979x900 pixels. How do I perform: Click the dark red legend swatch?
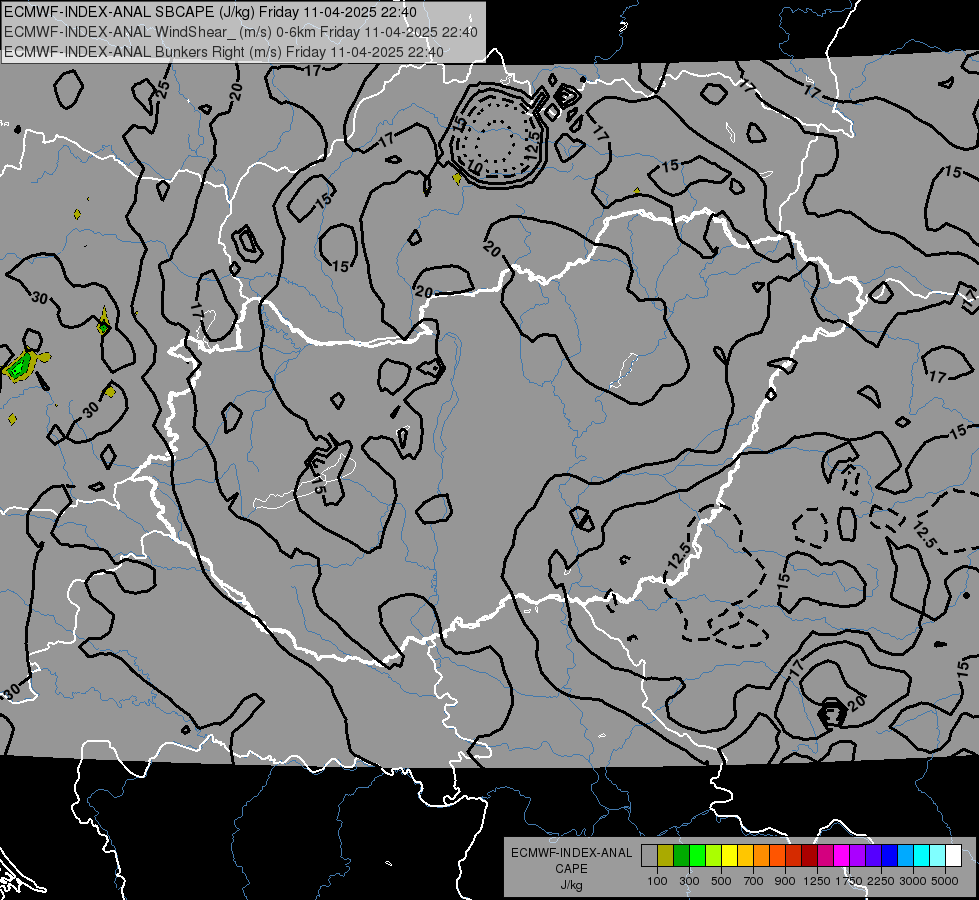810,855
